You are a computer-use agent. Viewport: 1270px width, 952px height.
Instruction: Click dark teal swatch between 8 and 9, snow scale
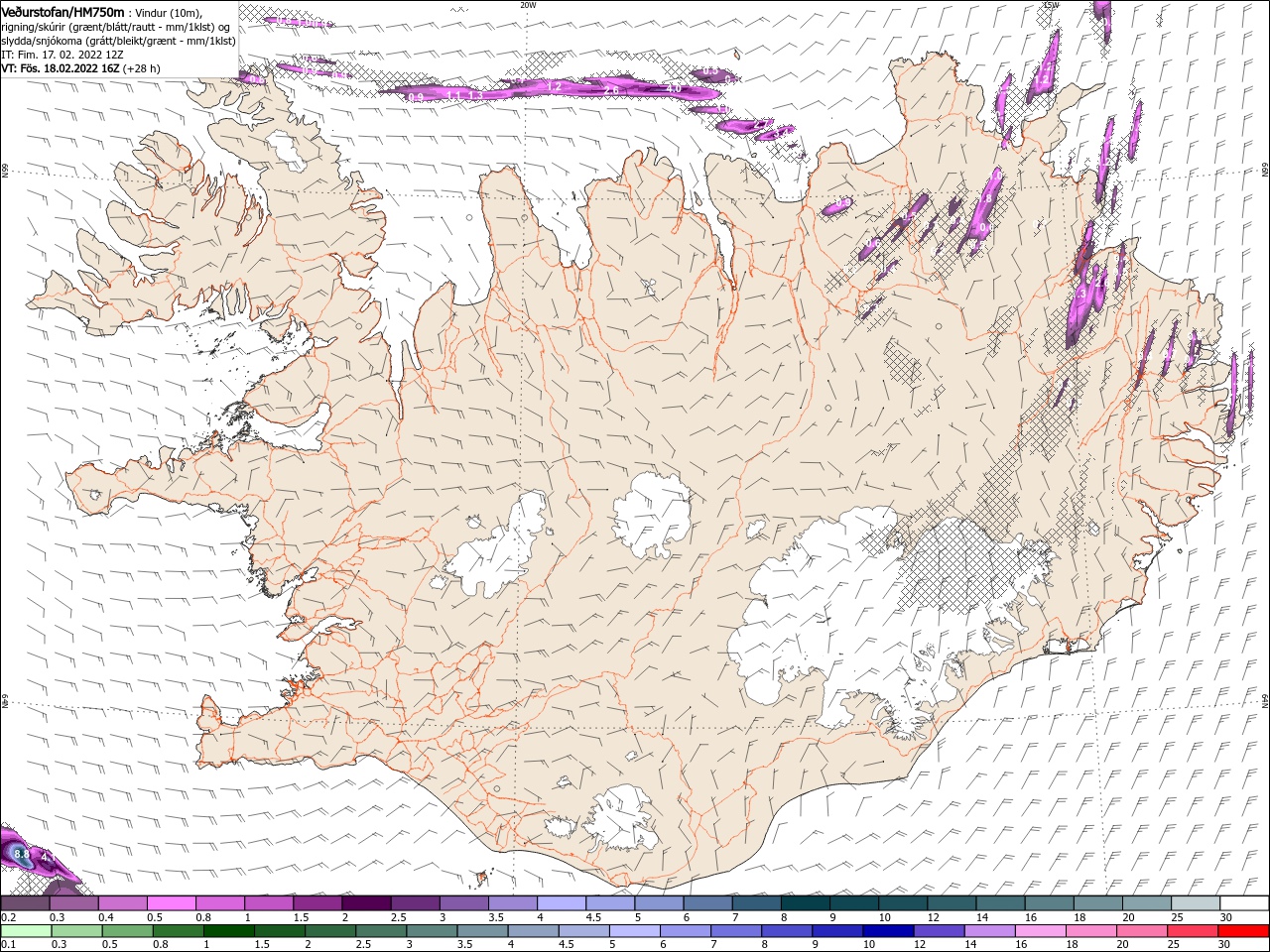pyautogui.click(x=806, y=903)
